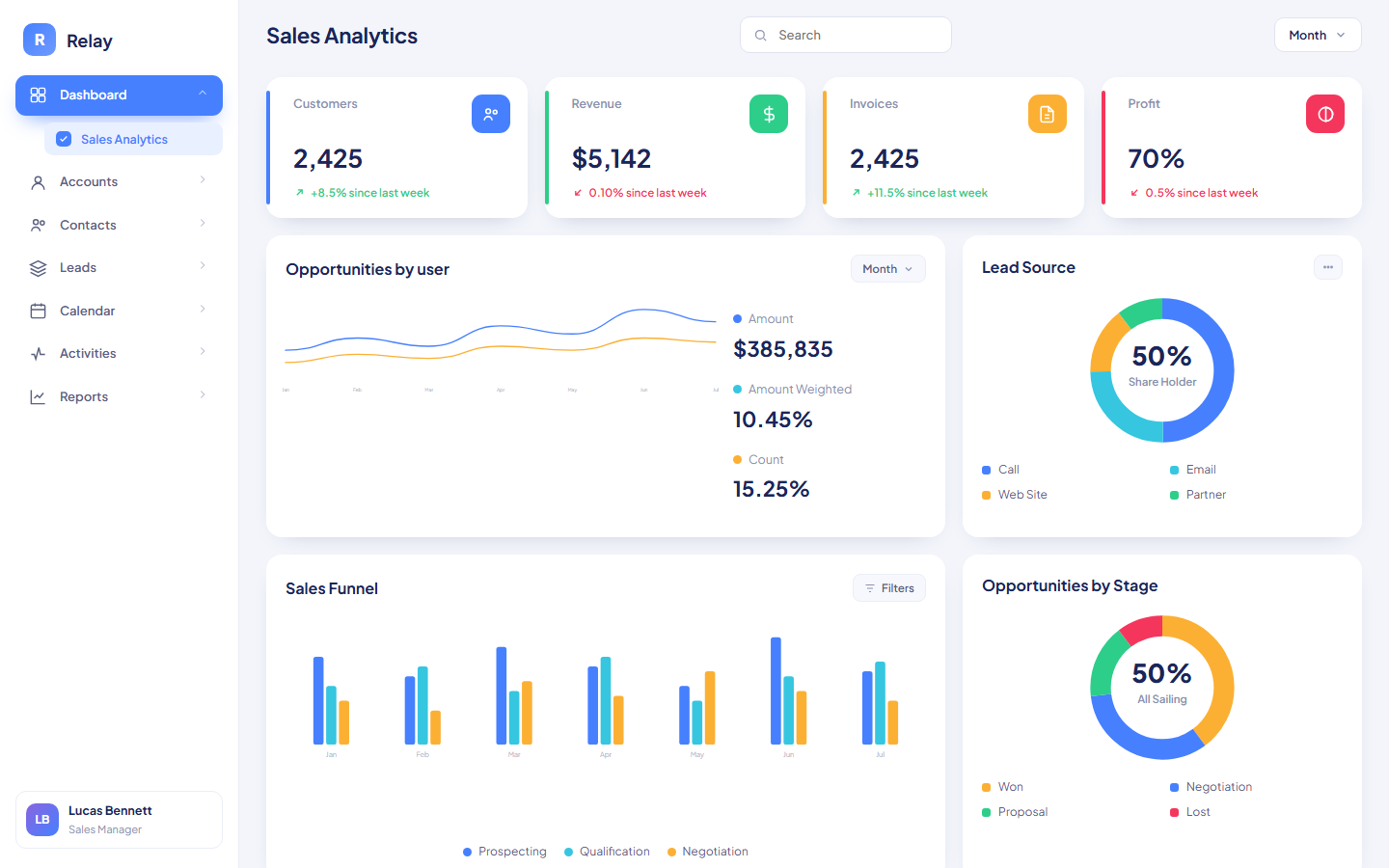The height and width of the screenshot is (868, 1389).
Task: Click Proposal green legend swatch
Action: 987,812
